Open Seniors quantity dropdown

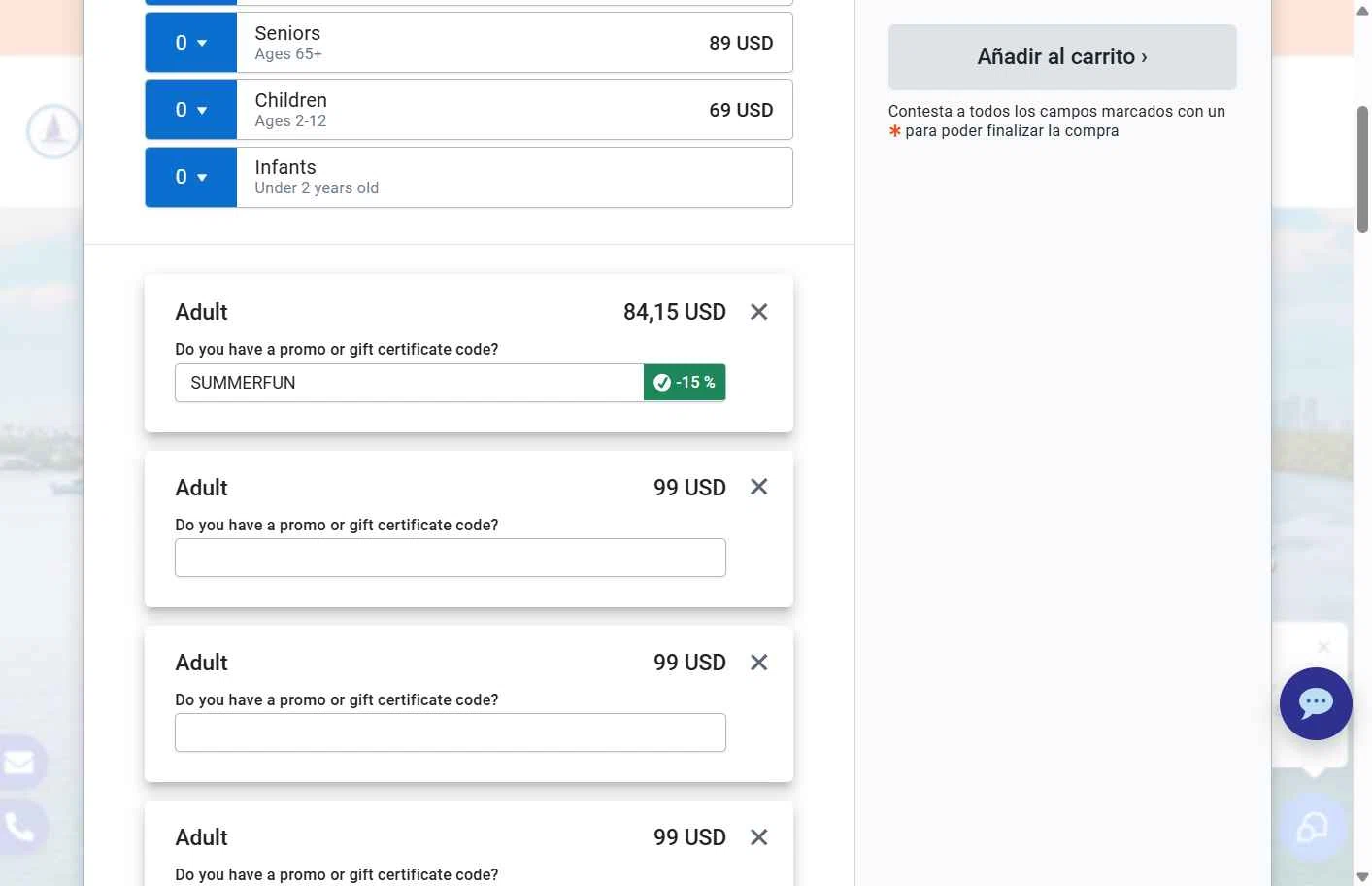click(191, 43)
